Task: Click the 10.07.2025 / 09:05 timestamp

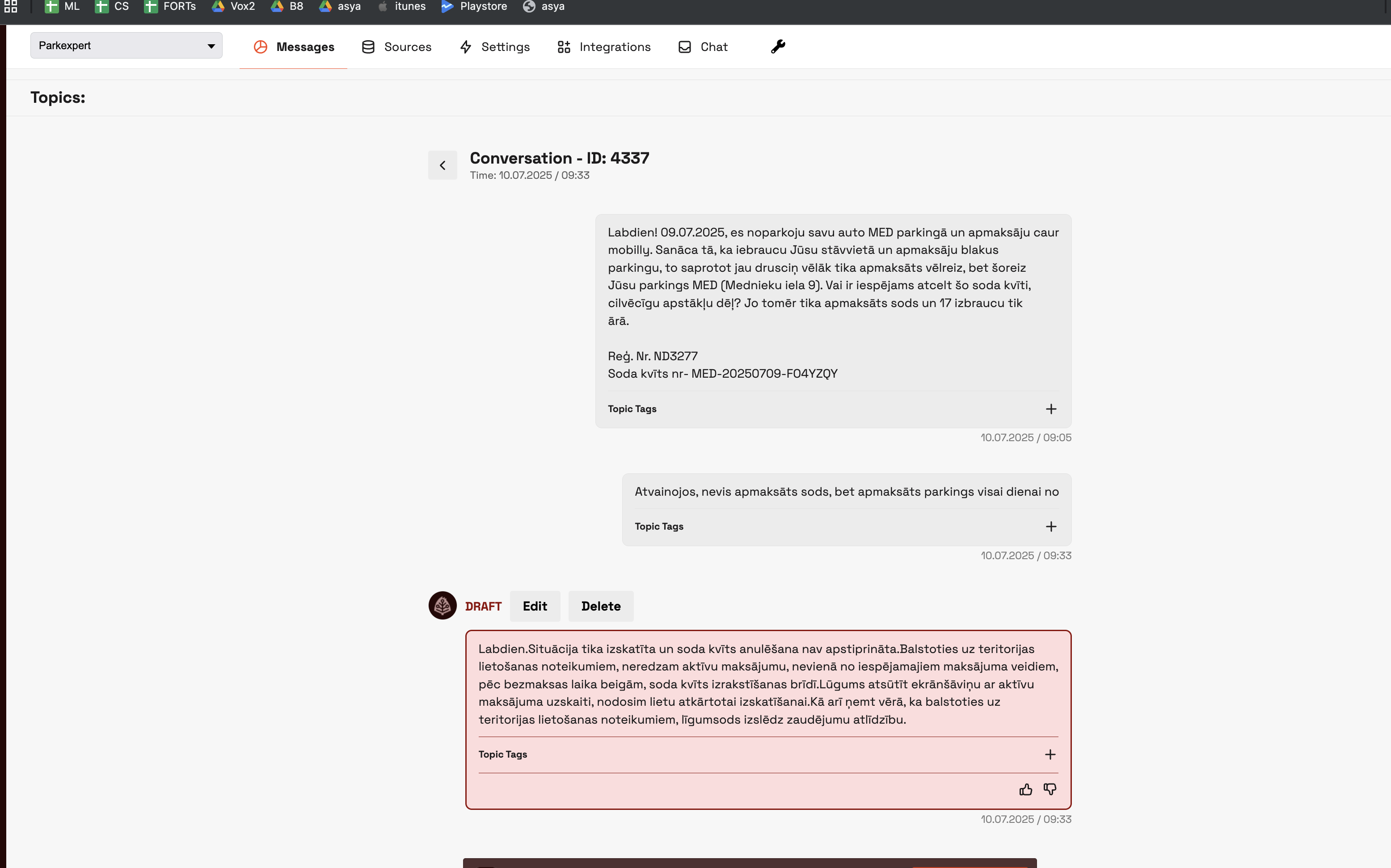Action: (x=1026, y=438)
